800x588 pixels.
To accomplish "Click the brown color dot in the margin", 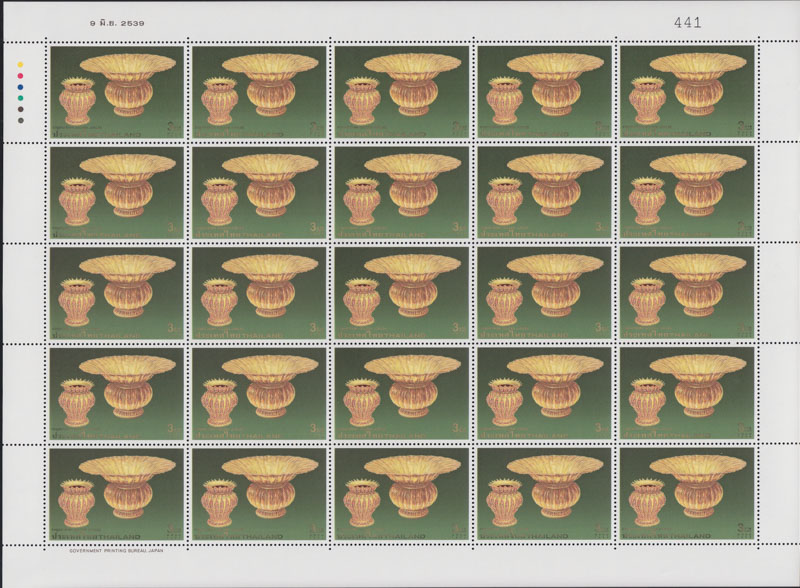I will (x=20, y=107).
